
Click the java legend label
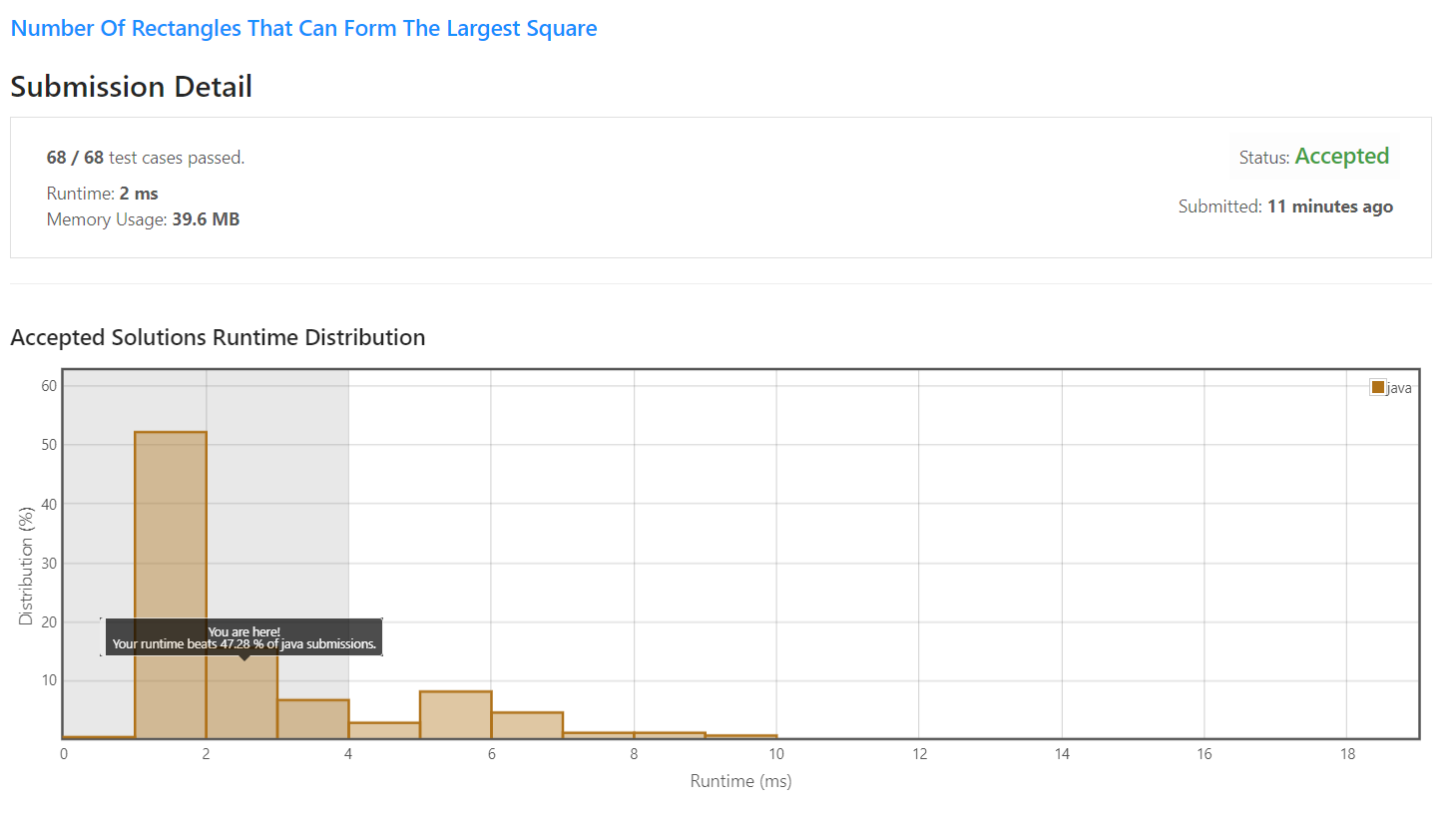(x=1399, y=388)
